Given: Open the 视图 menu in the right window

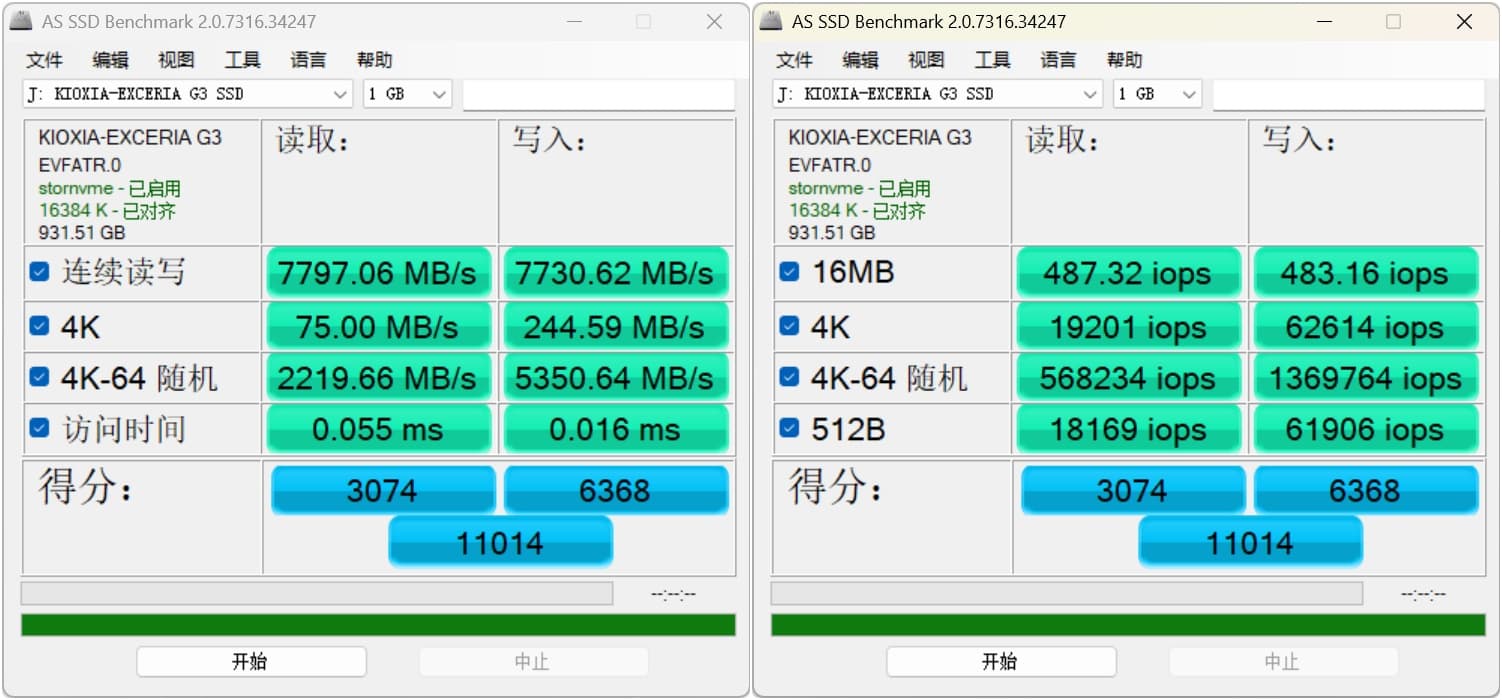Looking at the screenshot, I should (x=926, y=60).
